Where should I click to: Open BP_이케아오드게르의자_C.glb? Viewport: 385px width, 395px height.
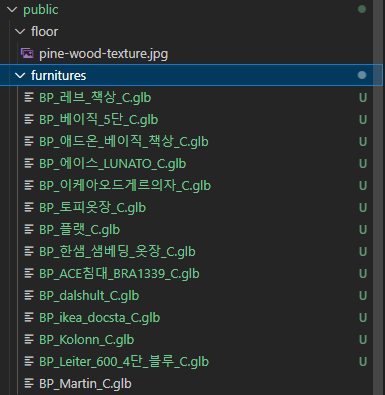pyautogui.click(x=125, y=186)
